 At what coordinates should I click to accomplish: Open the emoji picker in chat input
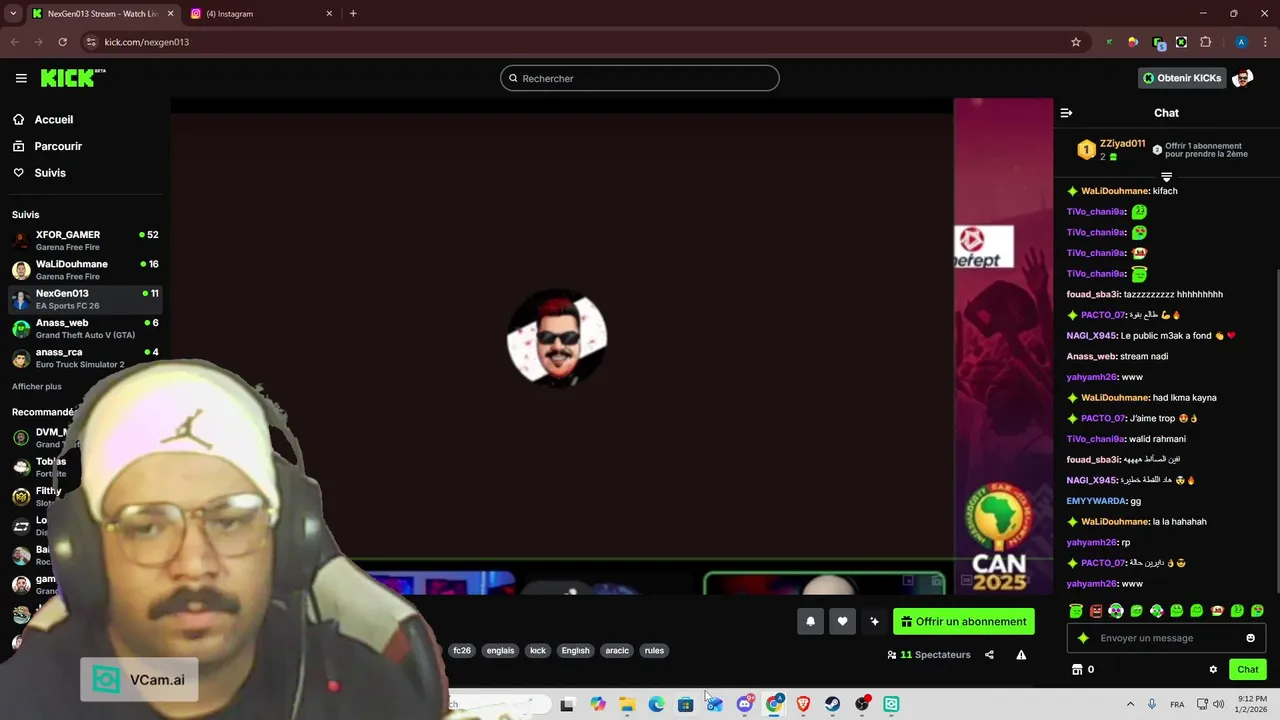click(x=1250, y=638)
